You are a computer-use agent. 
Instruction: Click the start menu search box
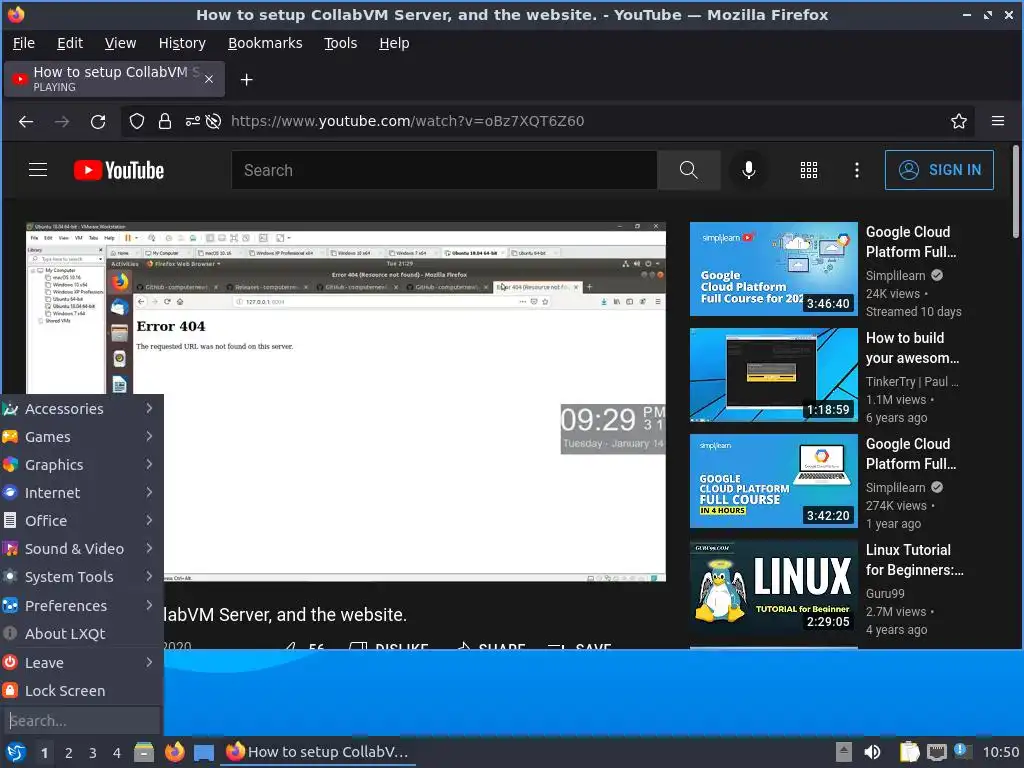82,721
